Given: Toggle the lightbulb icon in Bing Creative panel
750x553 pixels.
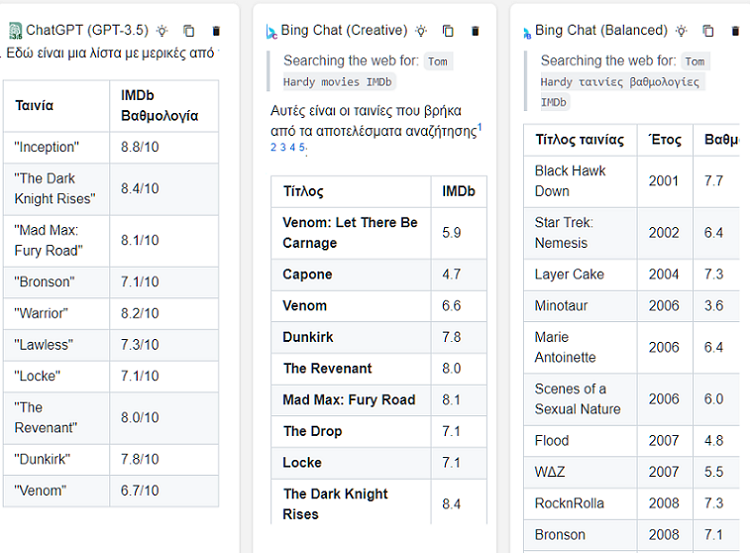Looking at the screenshot, I should click(421, 31).
